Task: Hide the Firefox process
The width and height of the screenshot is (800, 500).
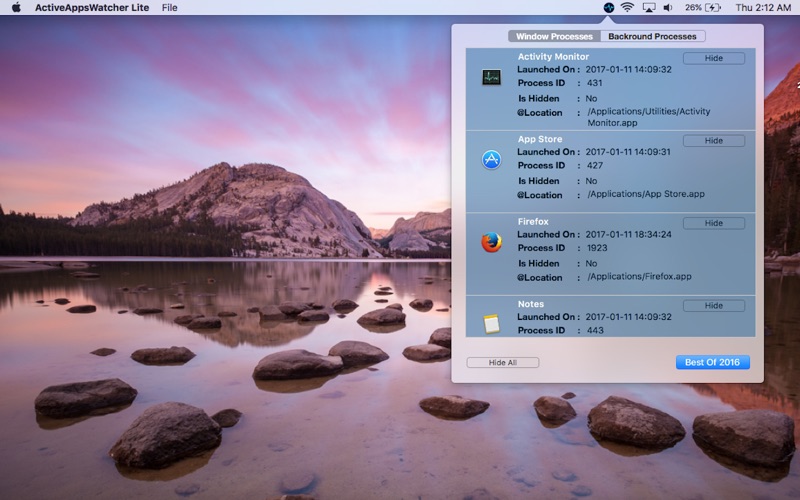Action: tap(713, 223)
